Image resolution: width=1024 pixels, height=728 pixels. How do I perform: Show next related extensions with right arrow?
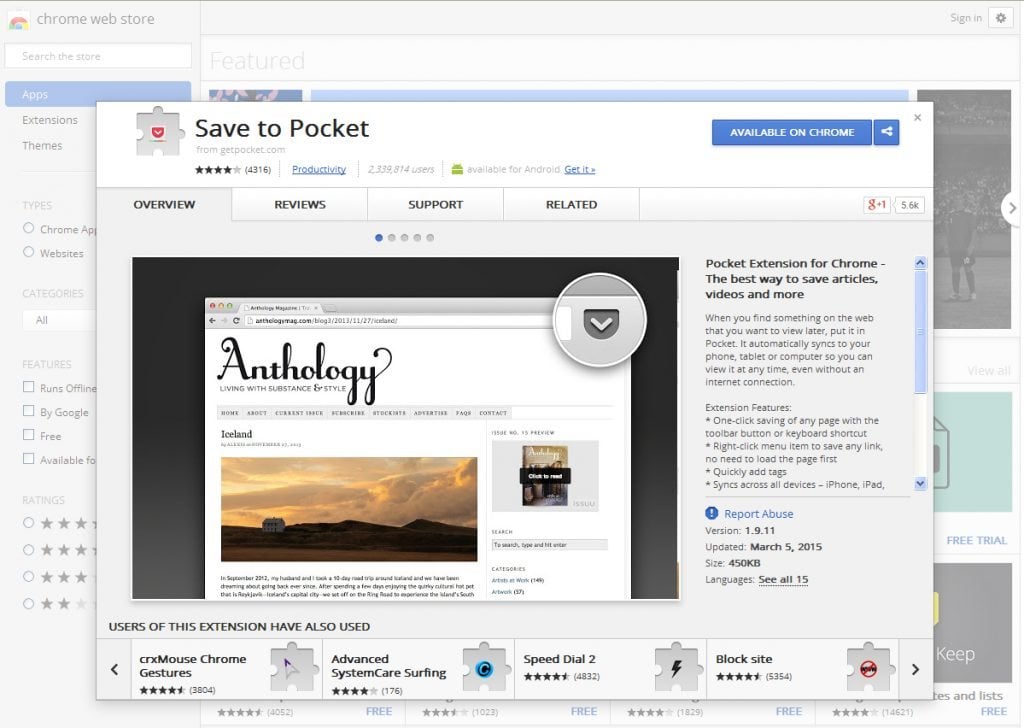tap(916, 669)
